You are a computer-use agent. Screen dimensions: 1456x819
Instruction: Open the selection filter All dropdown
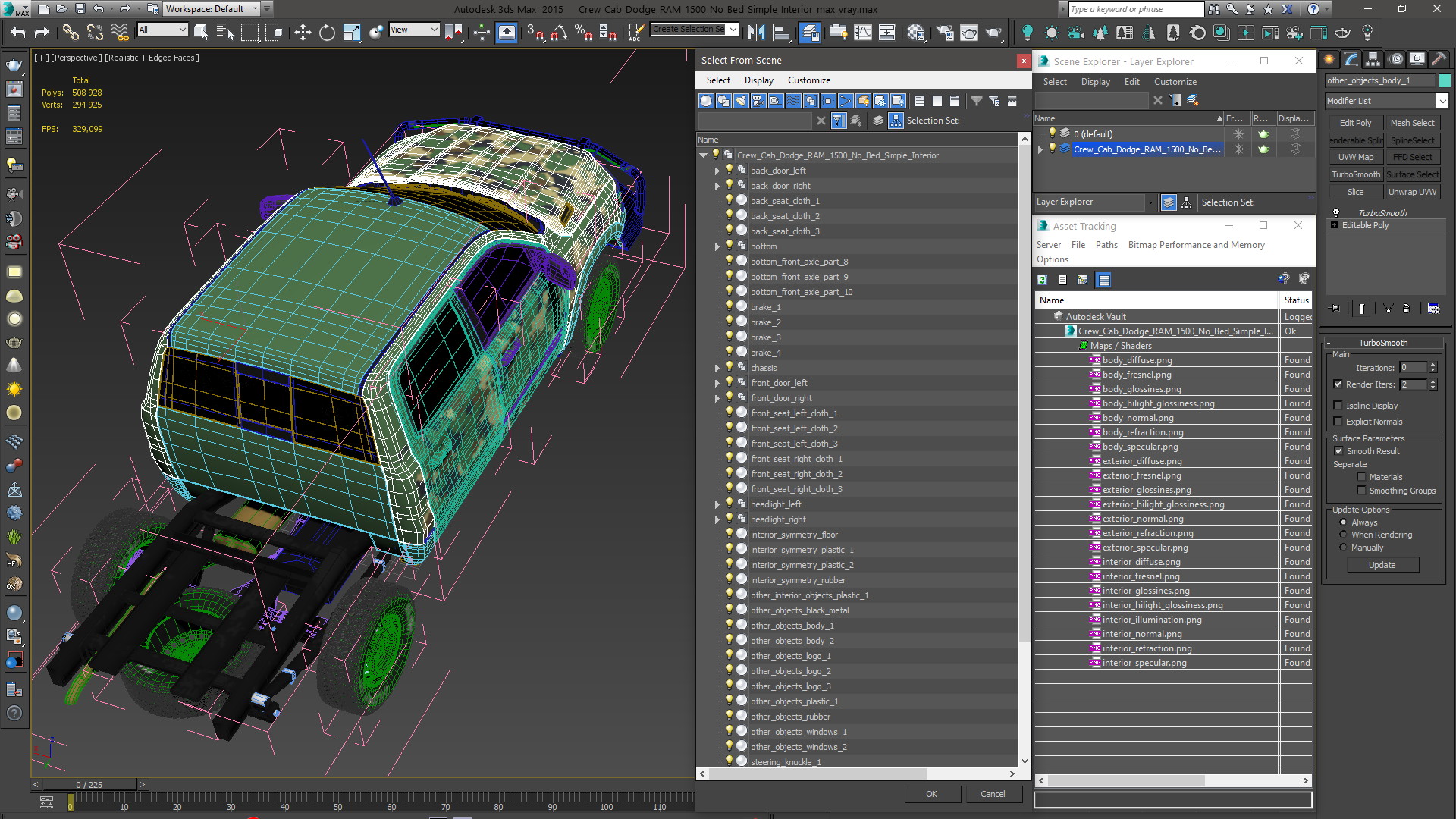click(162, 30)
